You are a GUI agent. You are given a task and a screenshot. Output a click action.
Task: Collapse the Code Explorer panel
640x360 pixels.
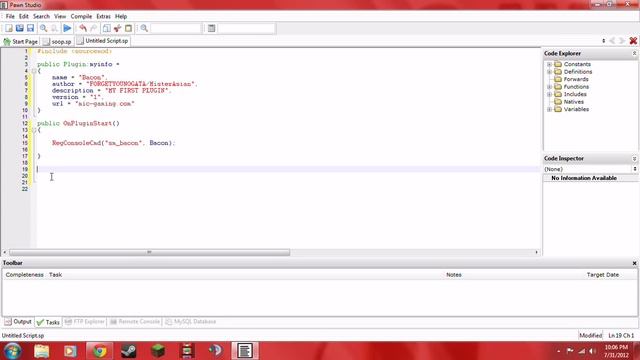pyautogui.click(x=634, y=53)
